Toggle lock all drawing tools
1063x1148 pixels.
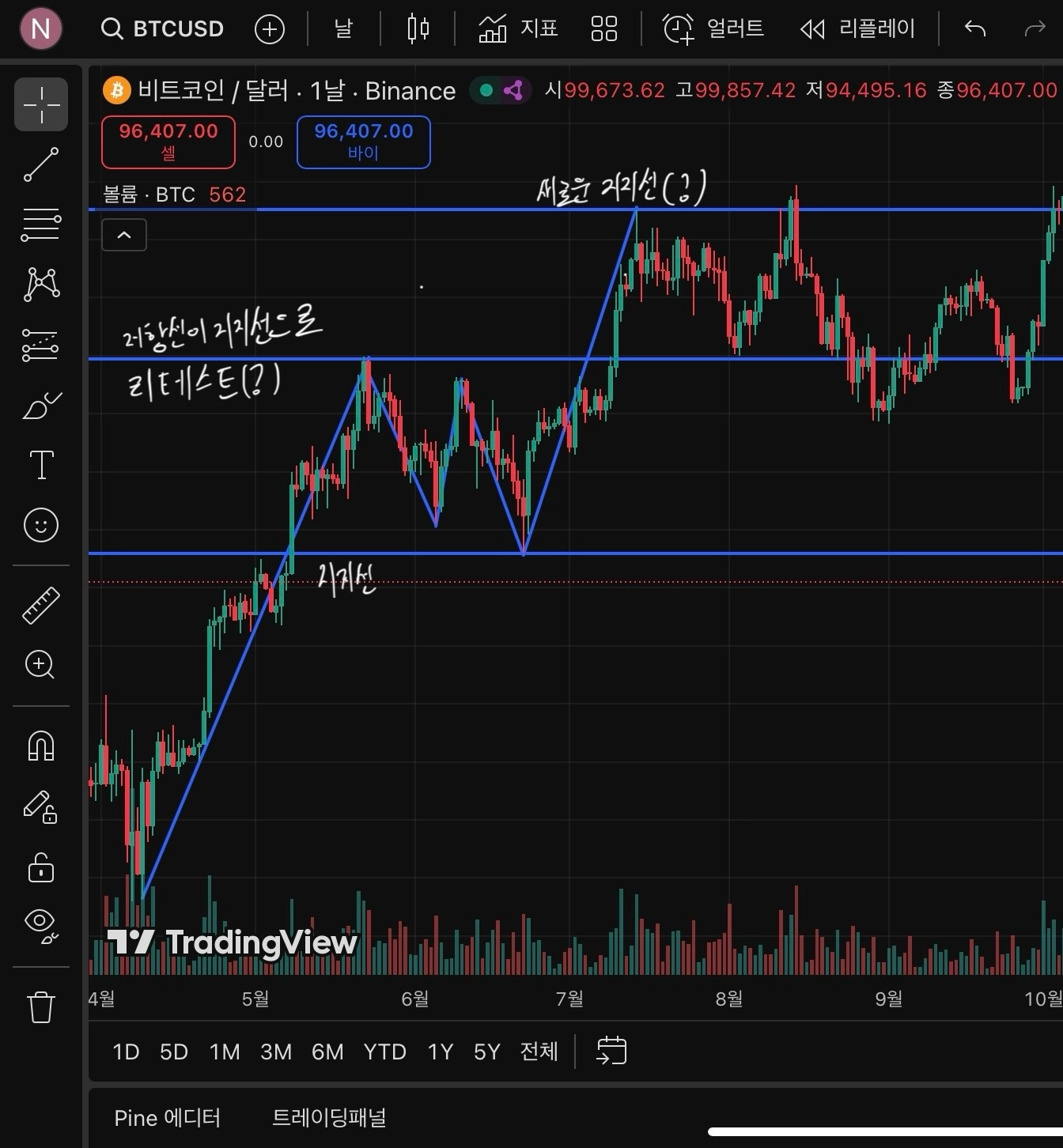(41, 867)
